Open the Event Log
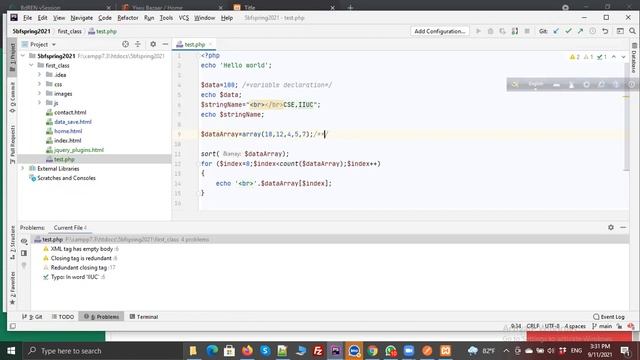Image resolution: width=640 pixels, height=360 pixels. coord(609,317)
